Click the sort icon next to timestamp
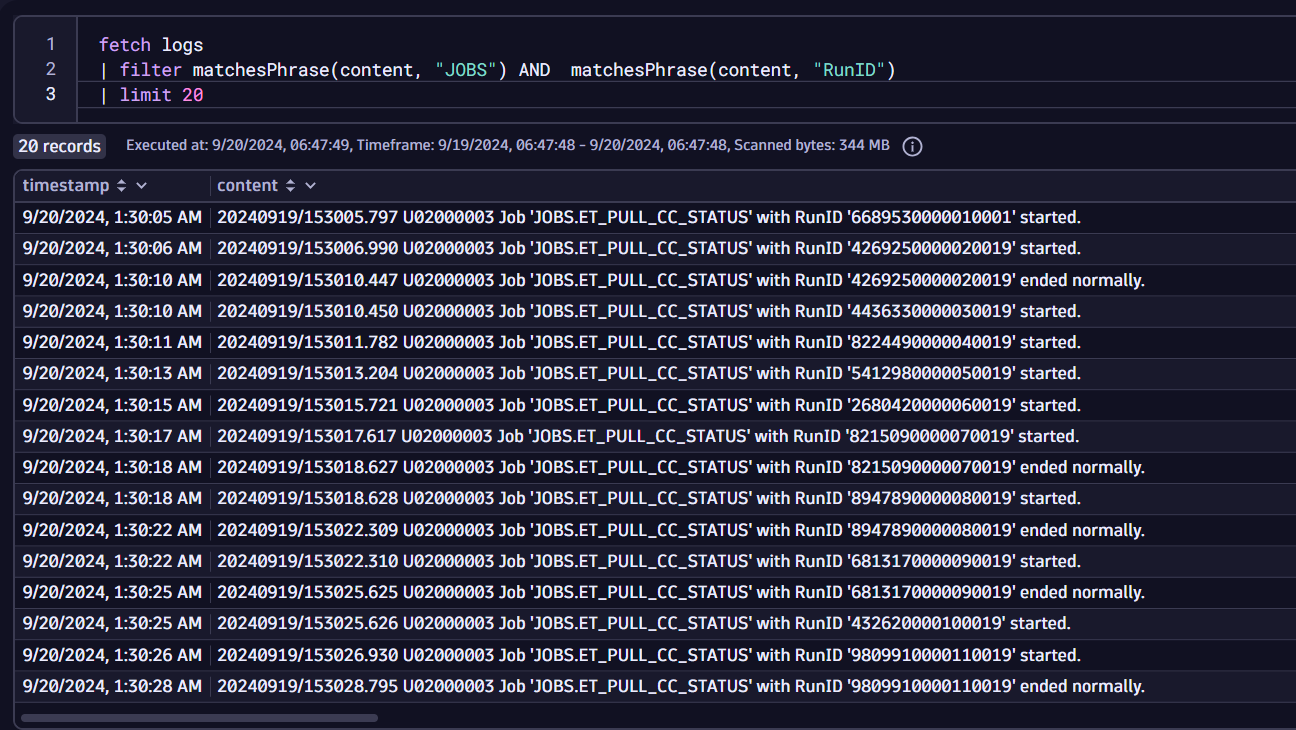This screenshot has height=730, width=1296. (122, 185)
